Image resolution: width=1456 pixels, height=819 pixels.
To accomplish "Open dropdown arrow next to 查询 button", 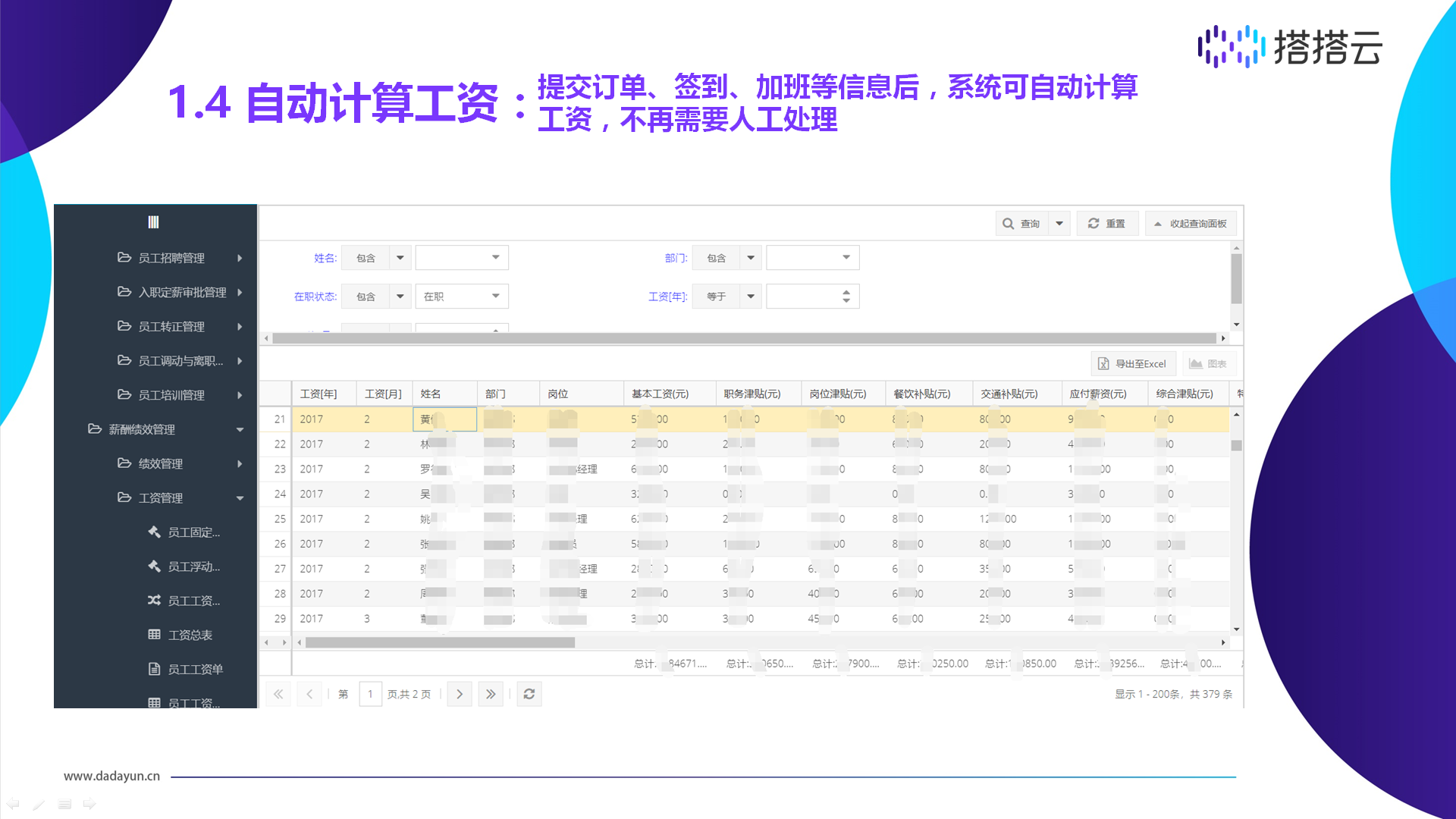I will [1059, 224].
